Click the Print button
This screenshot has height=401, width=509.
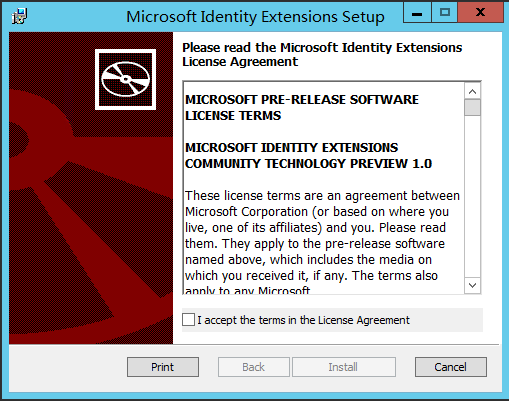pyautogui.click(x=163, y=367)
